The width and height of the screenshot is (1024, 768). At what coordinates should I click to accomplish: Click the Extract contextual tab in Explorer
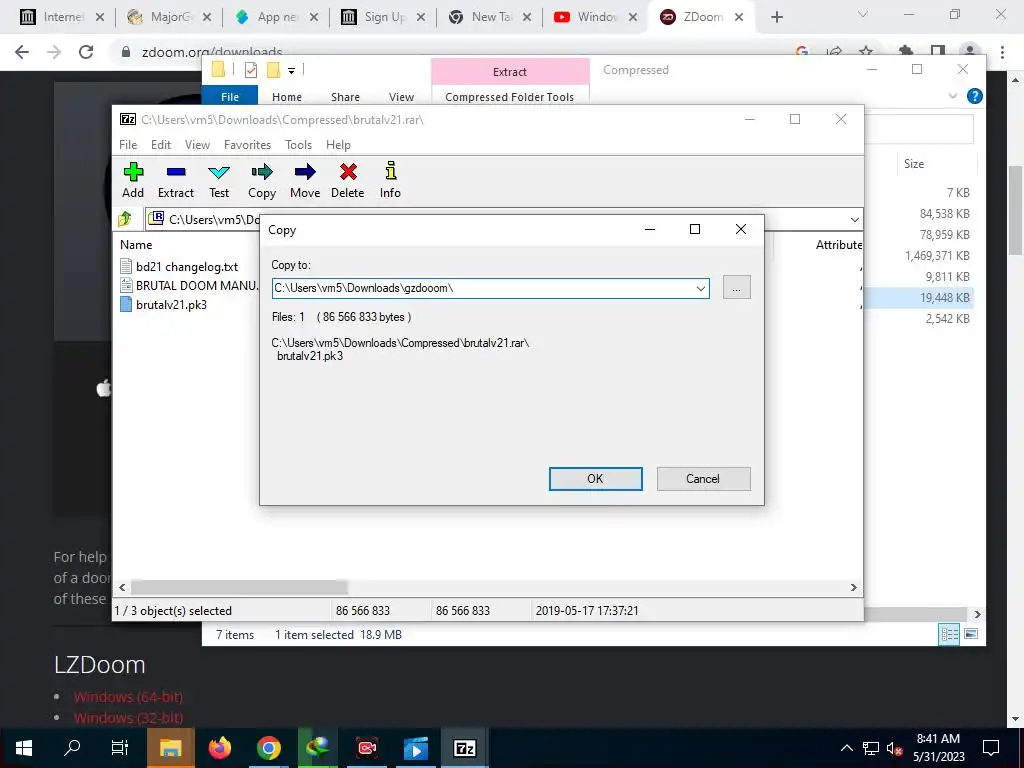[509, 72]
